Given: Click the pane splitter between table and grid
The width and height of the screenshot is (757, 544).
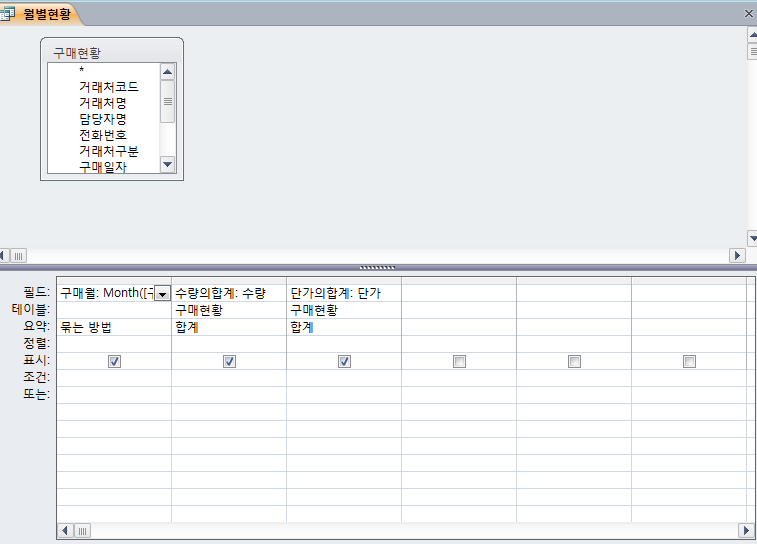Looking at the screenshot, I should pyautogui.click(x=378, y=267).
